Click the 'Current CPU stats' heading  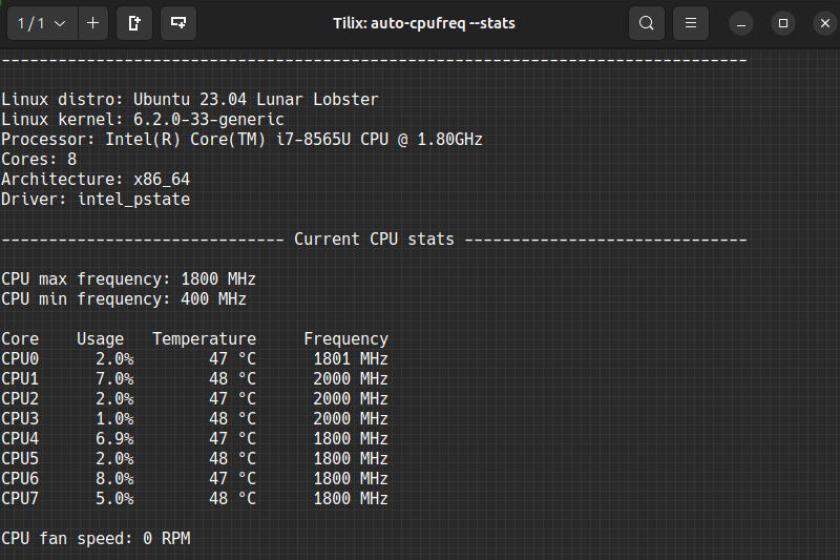(374, 239)
